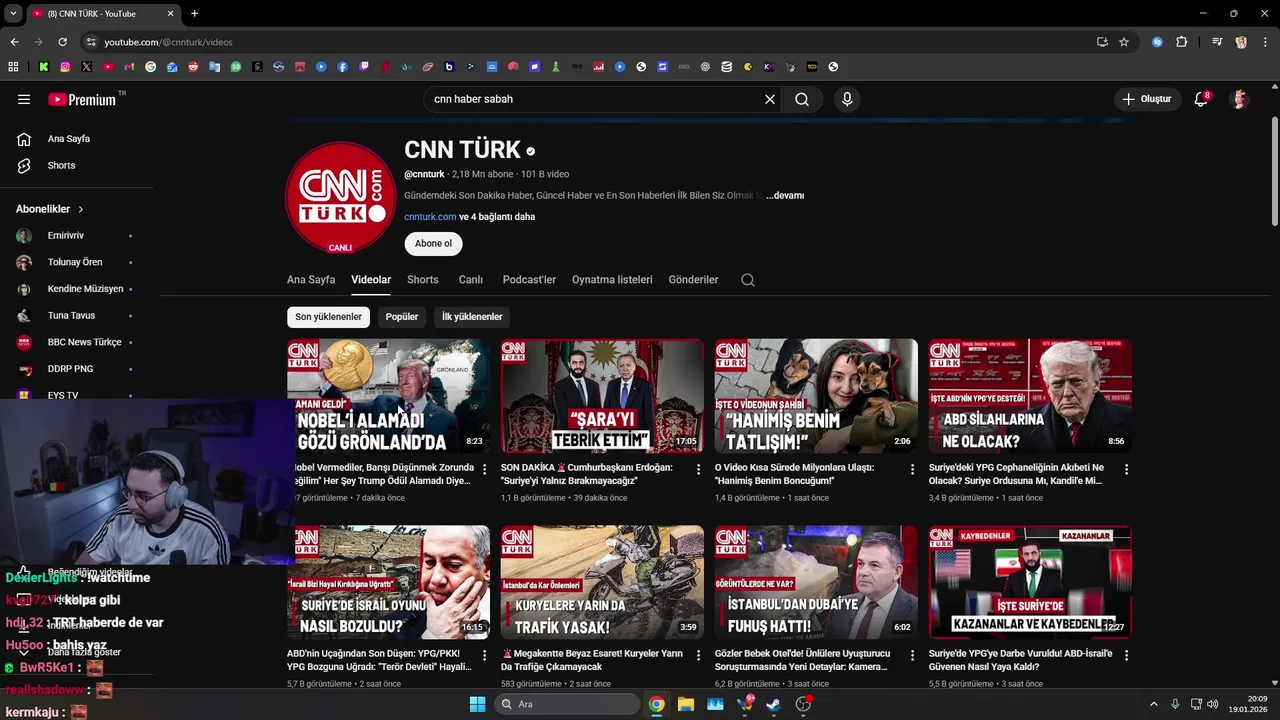Open File Explorer from the taskbar
This screenshot has width=1280, height=720.
tap(686, 704)
